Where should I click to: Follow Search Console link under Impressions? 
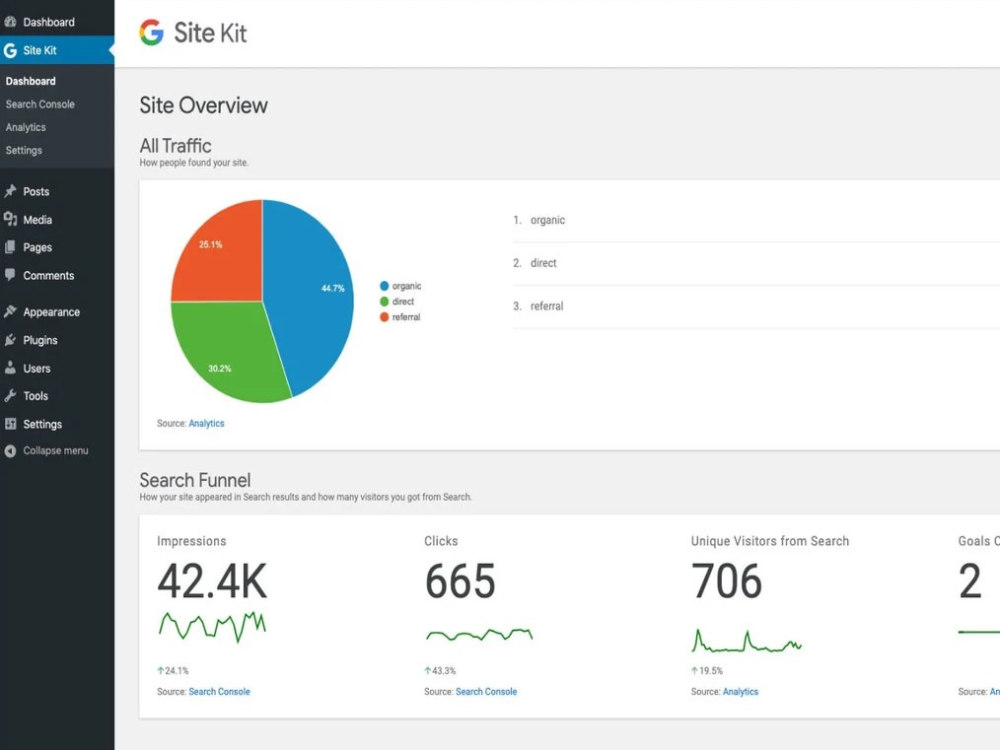[x=219, y=691]
